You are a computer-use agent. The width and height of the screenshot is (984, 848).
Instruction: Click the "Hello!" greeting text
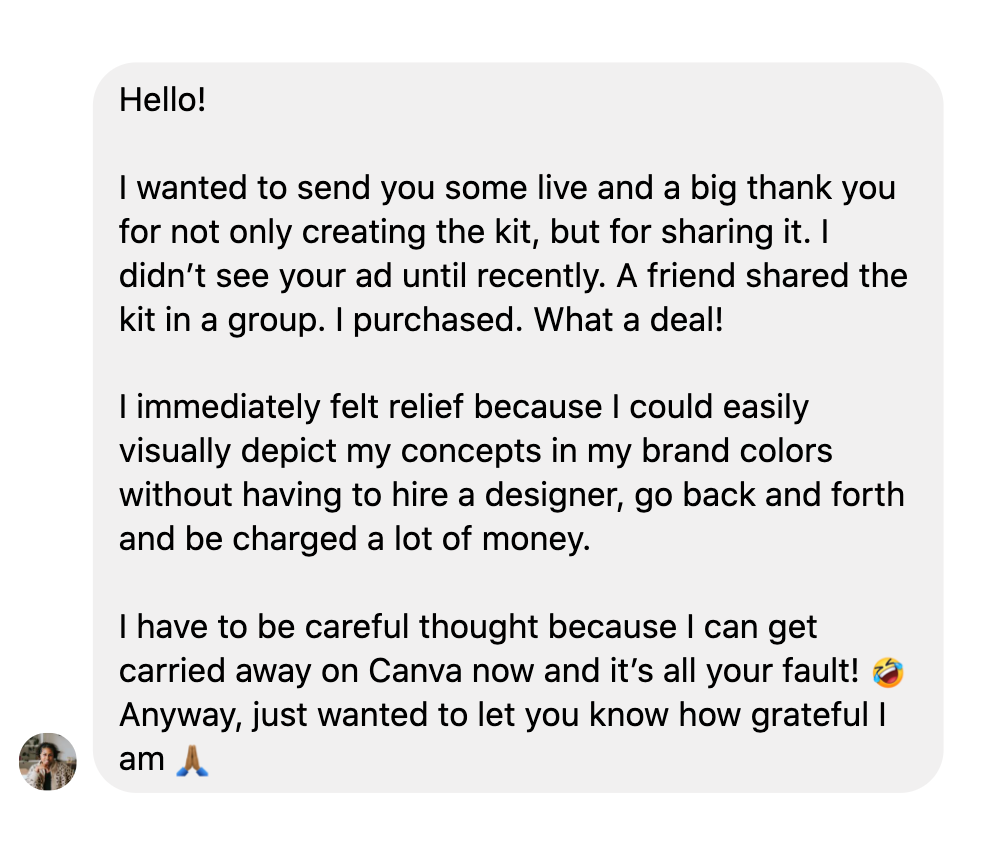pos(162,100)
